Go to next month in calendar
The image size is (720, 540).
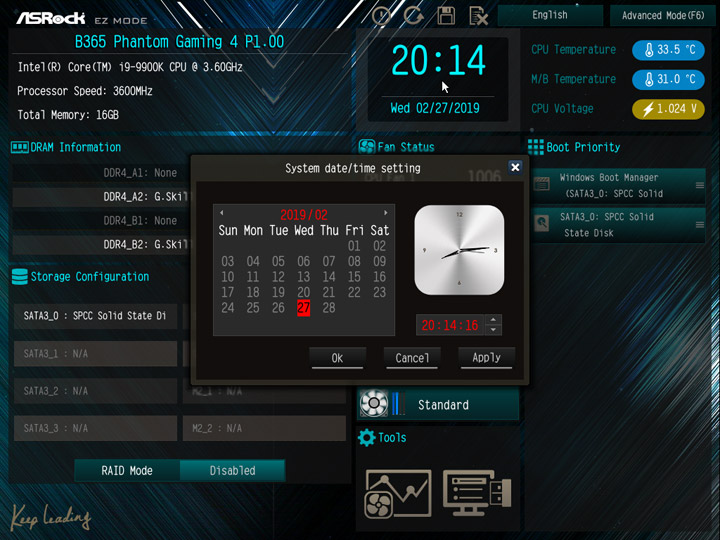(386, 213)
